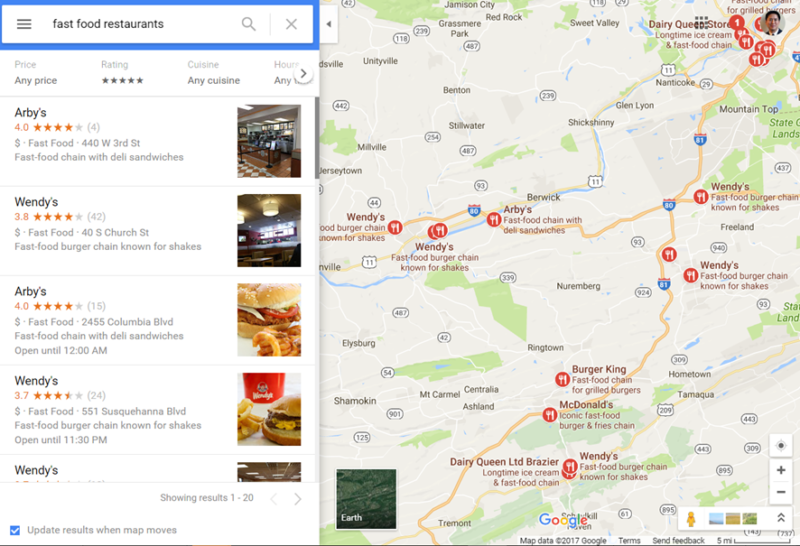Show your location on the map

(781, 445)
